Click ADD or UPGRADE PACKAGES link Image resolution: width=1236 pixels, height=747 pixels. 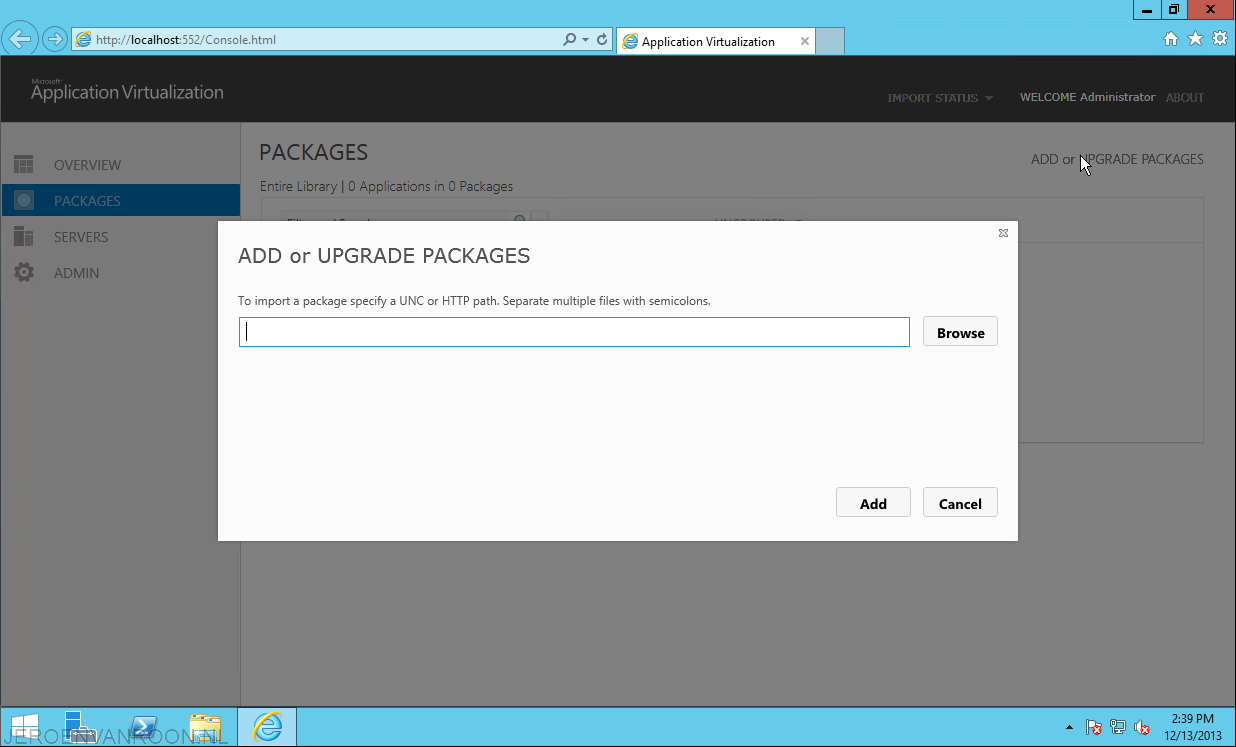(x=1117, y=159)
